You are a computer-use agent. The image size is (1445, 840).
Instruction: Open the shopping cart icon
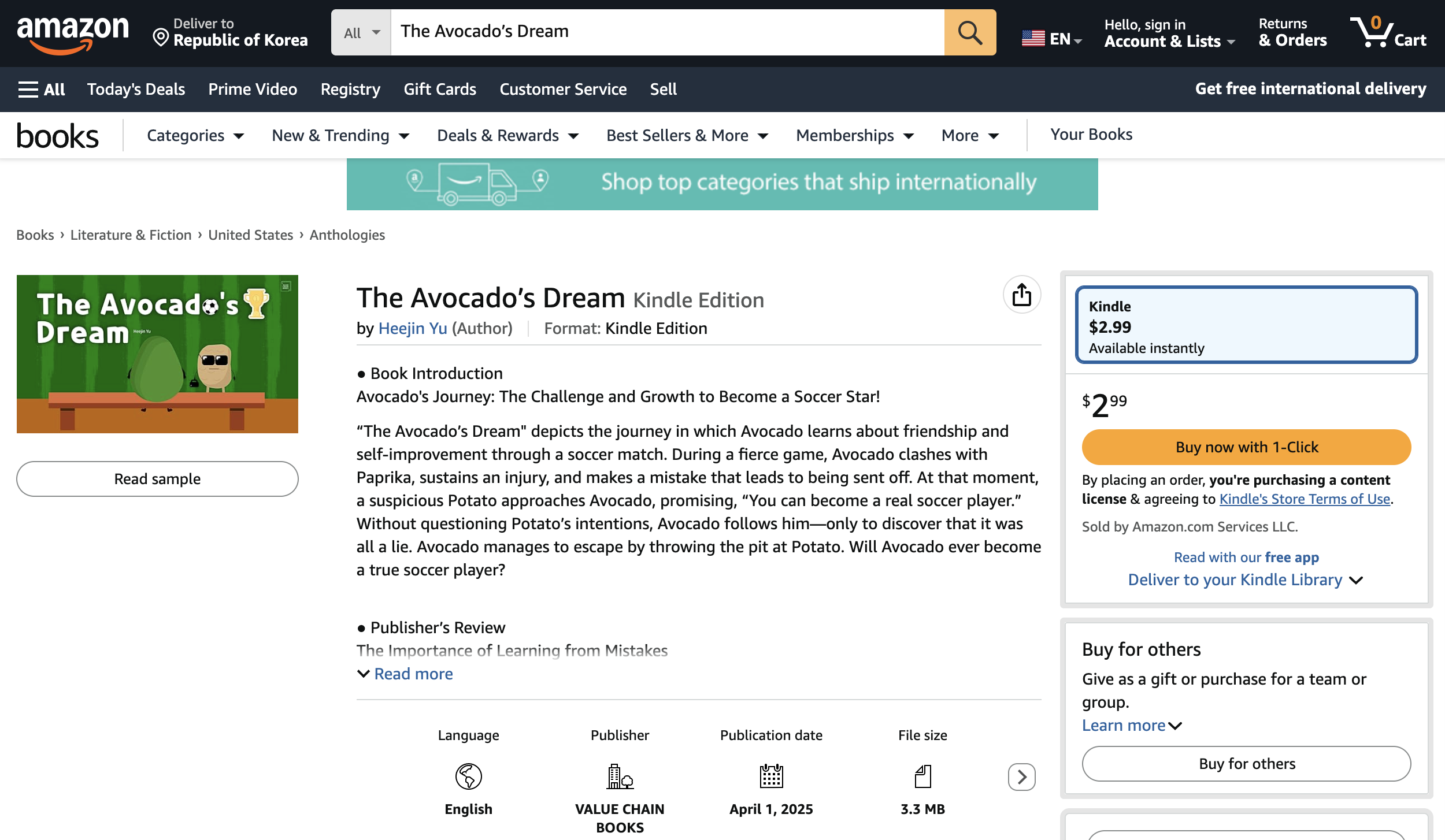tap(1388, 32)
